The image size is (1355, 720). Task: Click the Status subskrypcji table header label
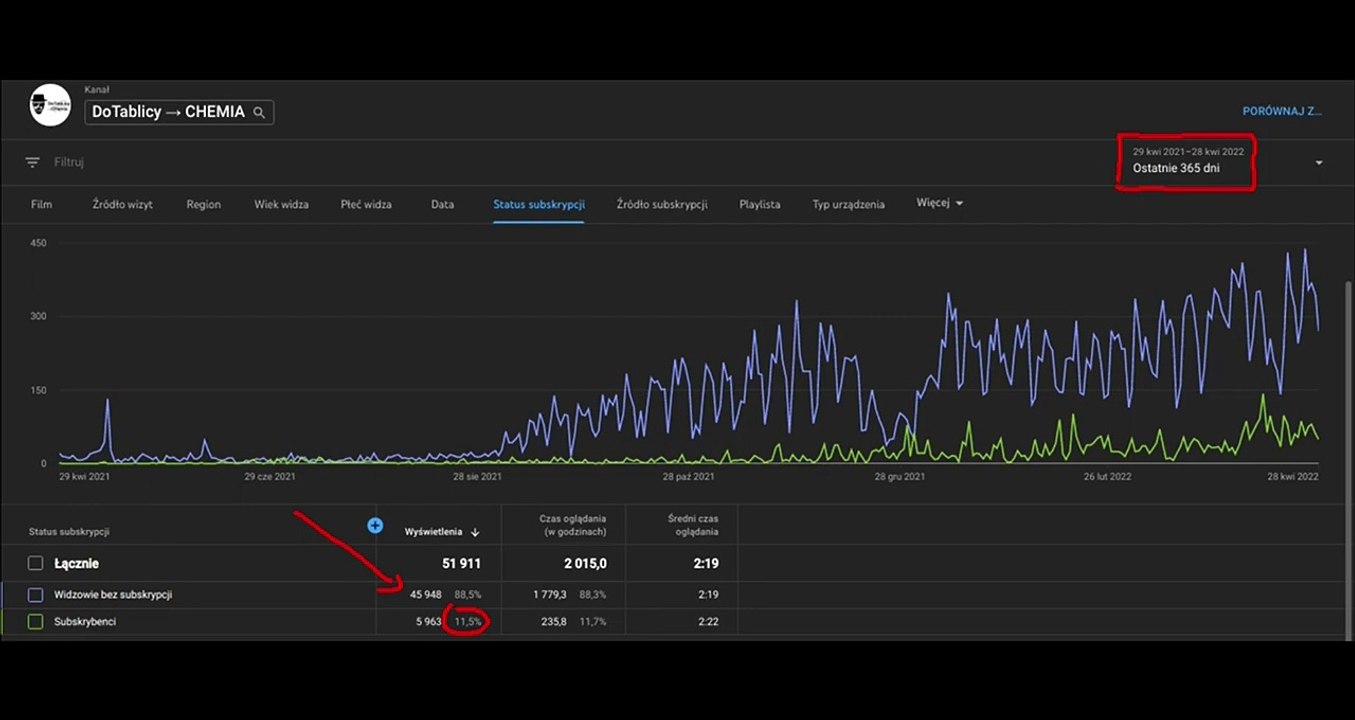pos(69,532)
